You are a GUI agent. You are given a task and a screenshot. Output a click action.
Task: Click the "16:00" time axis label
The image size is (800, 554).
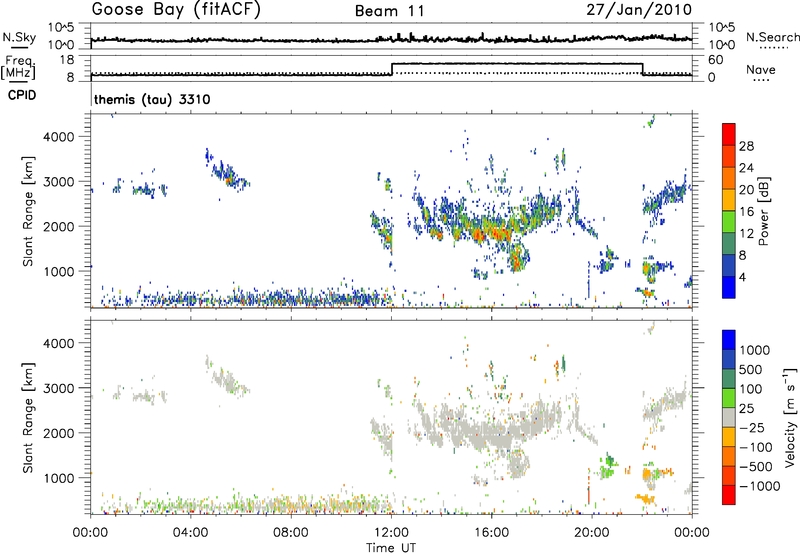[491, 533]
